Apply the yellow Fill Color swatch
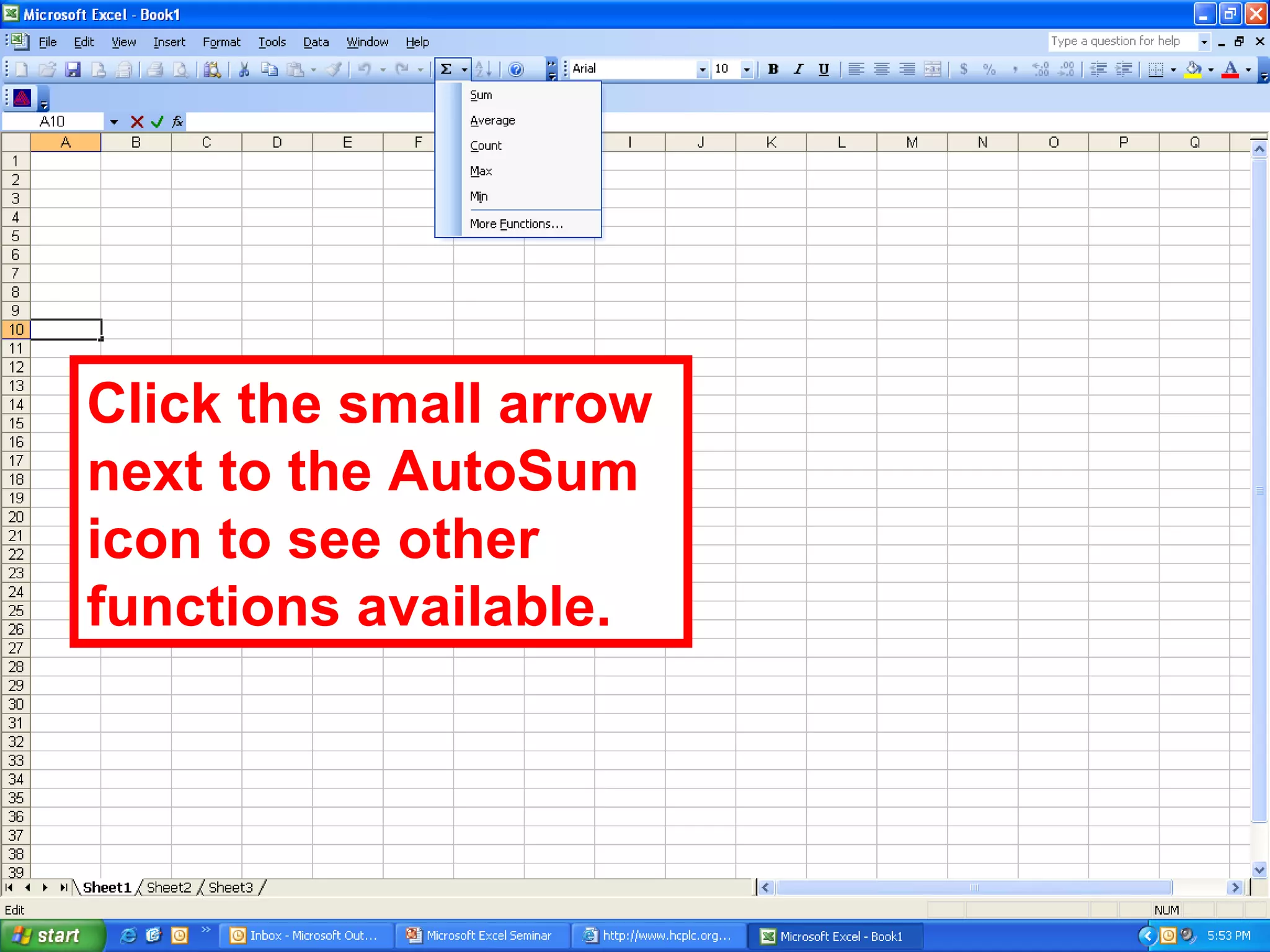Viewport: 1270px width, 952px height. tap(1192, 69)
